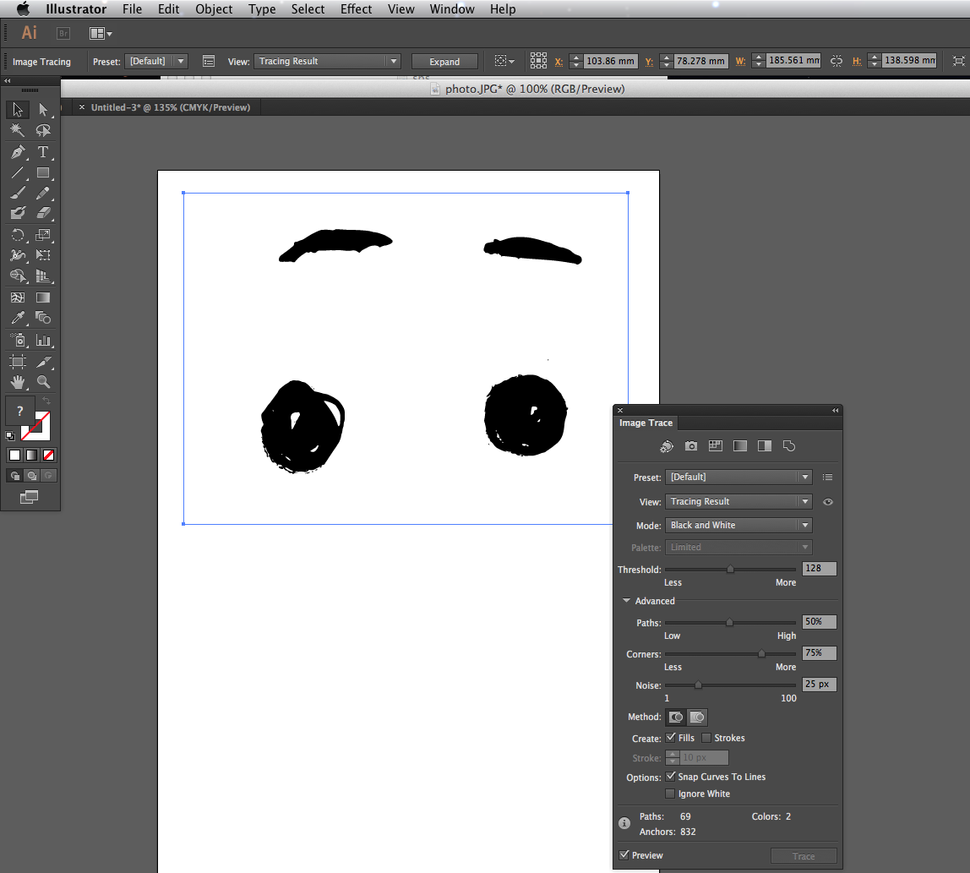970x873 pixels.
Task: Click the Black and White icon in Image Trace
Action: coord(763,447)
